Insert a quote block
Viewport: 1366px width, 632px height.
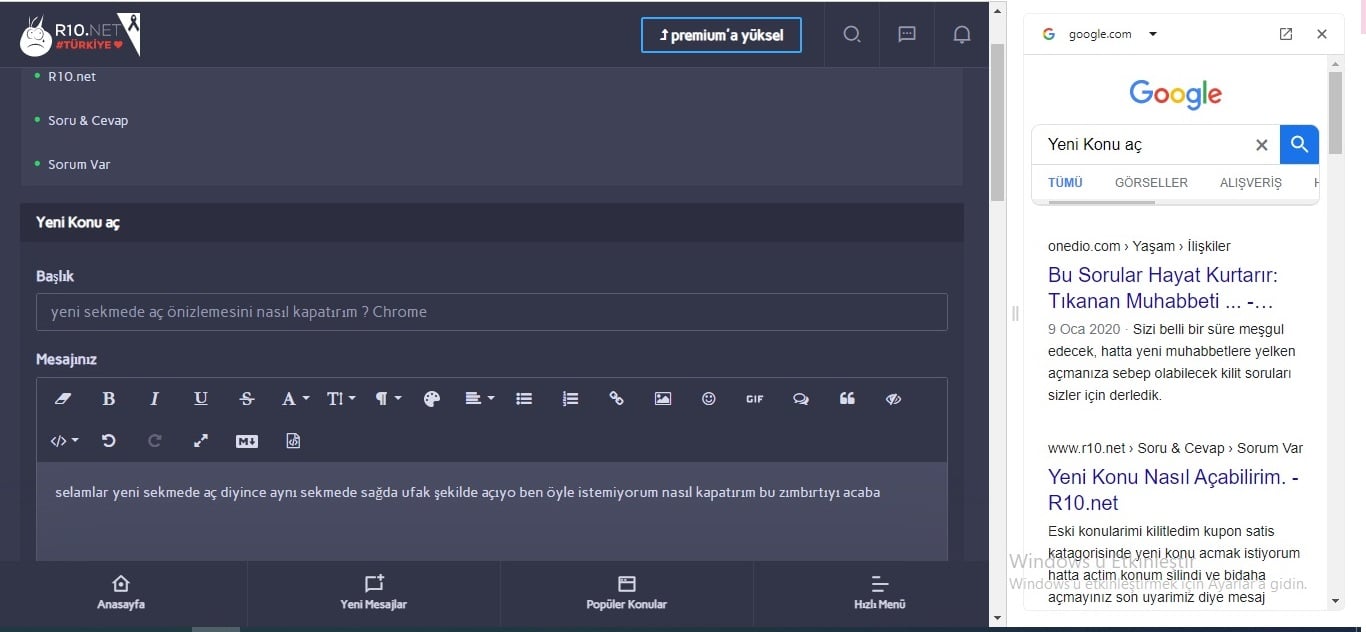847,399
